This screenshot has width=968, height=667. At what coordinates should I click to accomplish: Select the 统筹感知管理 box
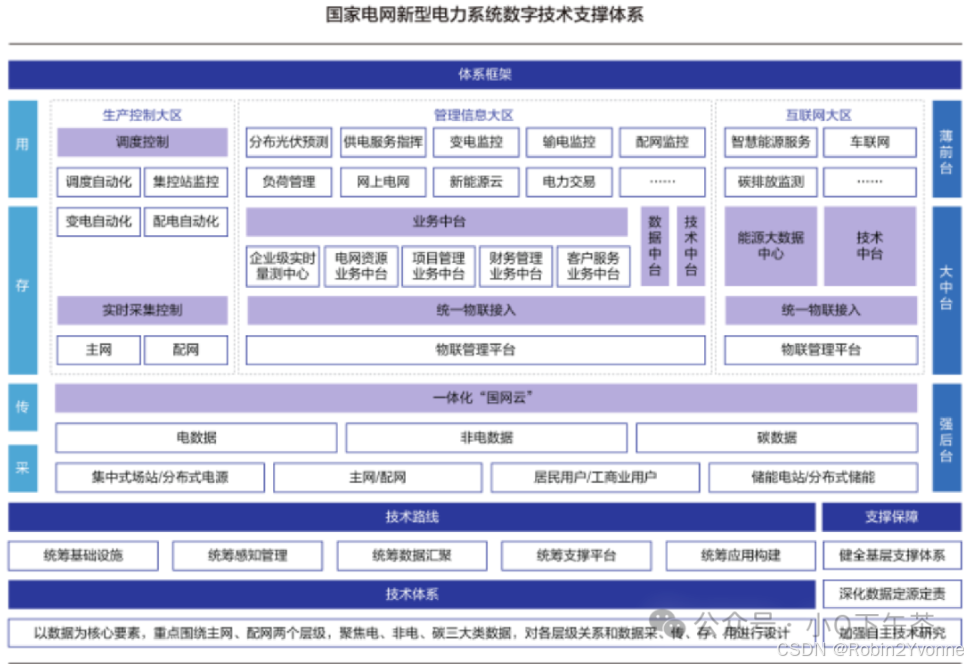(248, 555)
